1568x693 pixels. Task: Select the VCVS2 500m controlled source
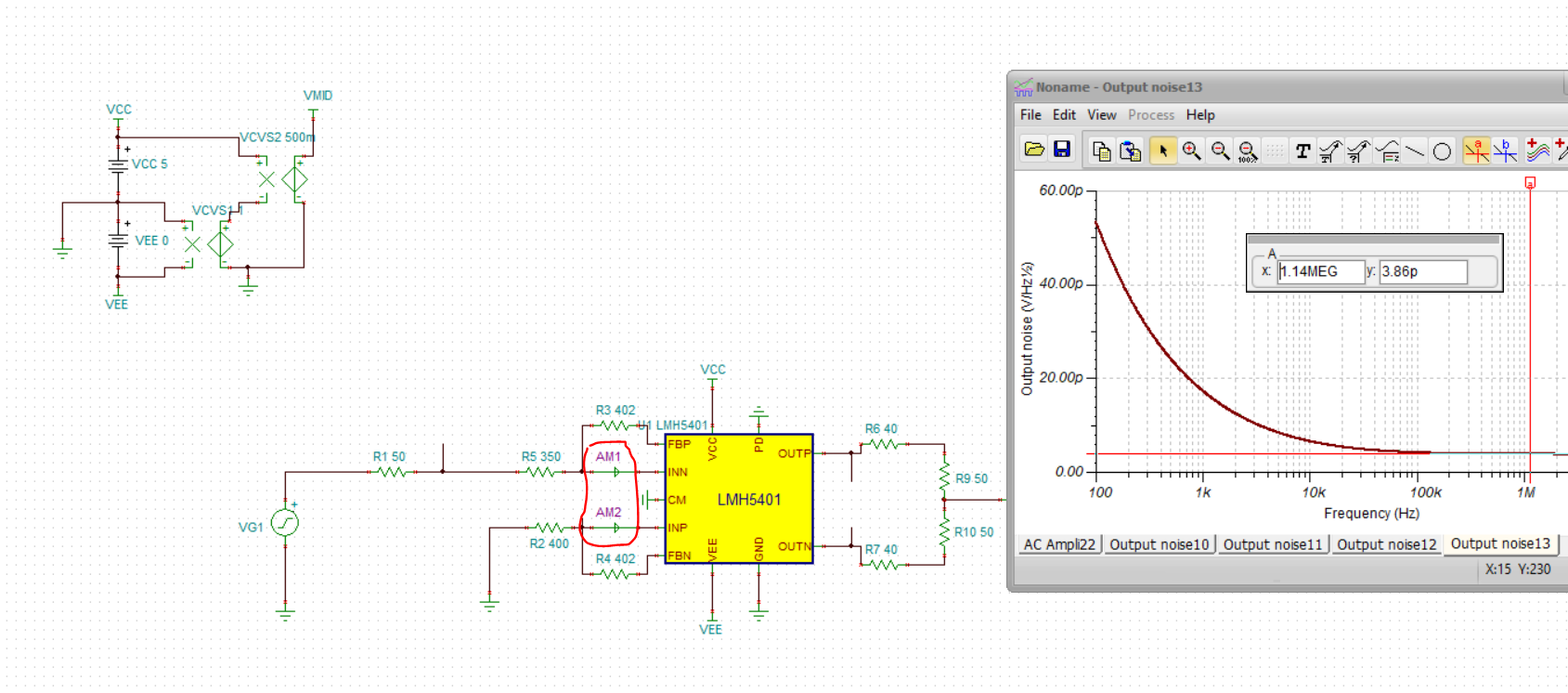tap(295, 177)
